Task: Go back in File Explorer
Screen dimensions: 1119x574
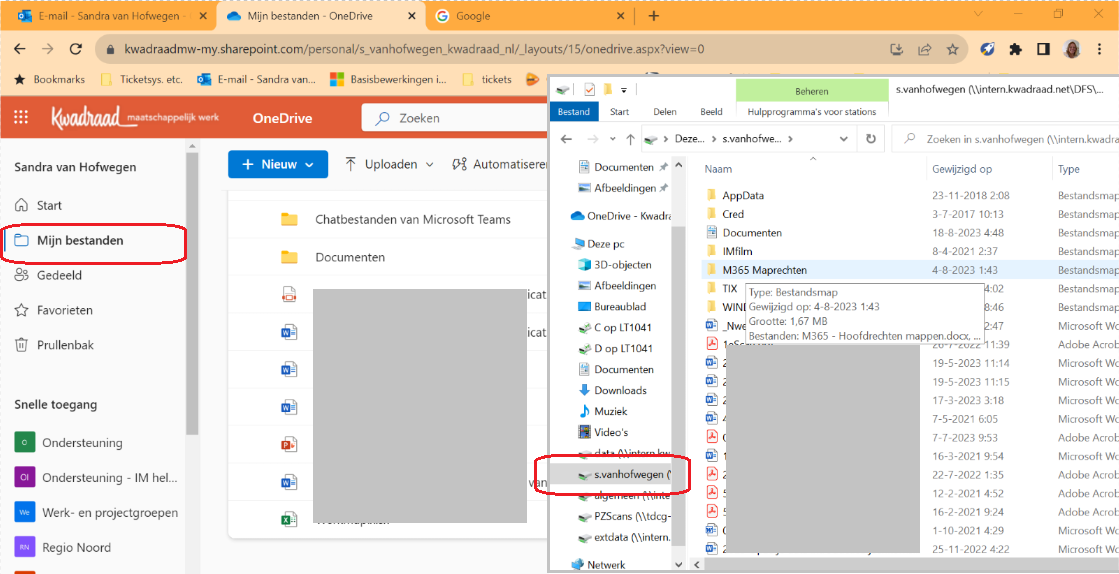Action: 567,139
